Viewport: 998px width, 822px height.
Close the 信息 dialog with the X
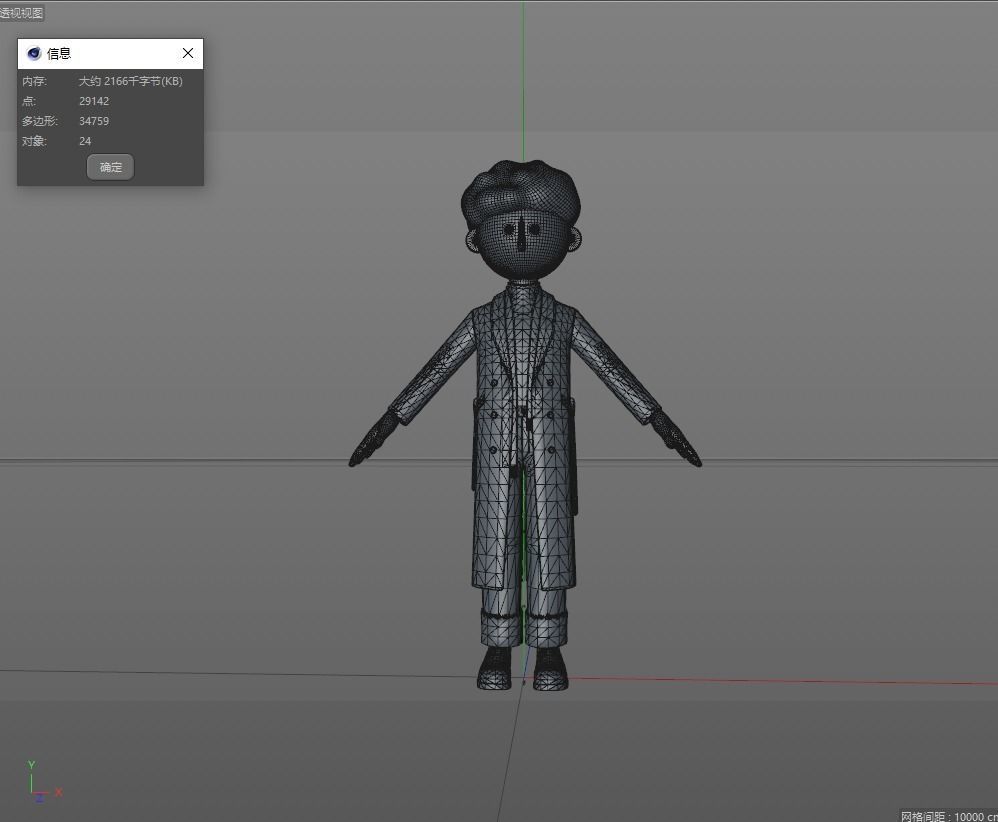188,53
